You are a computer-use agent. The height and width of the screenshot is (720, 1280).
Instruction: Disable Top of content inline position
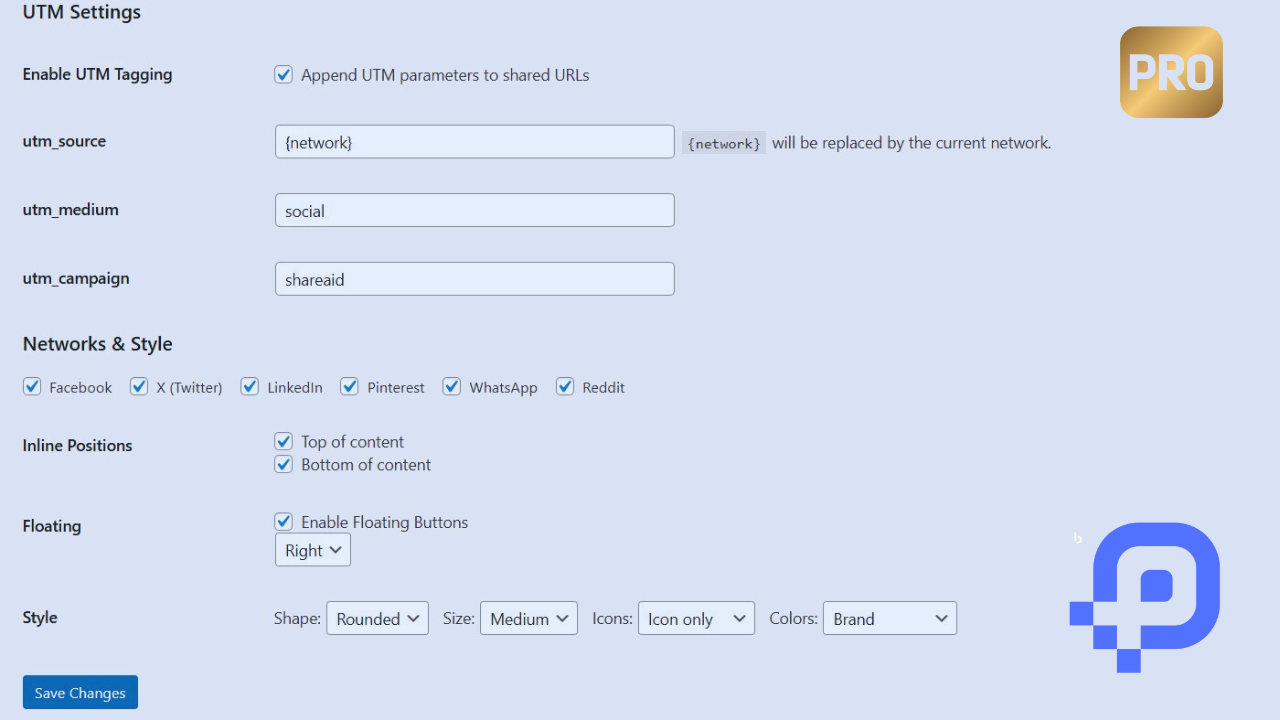[283, 440]
